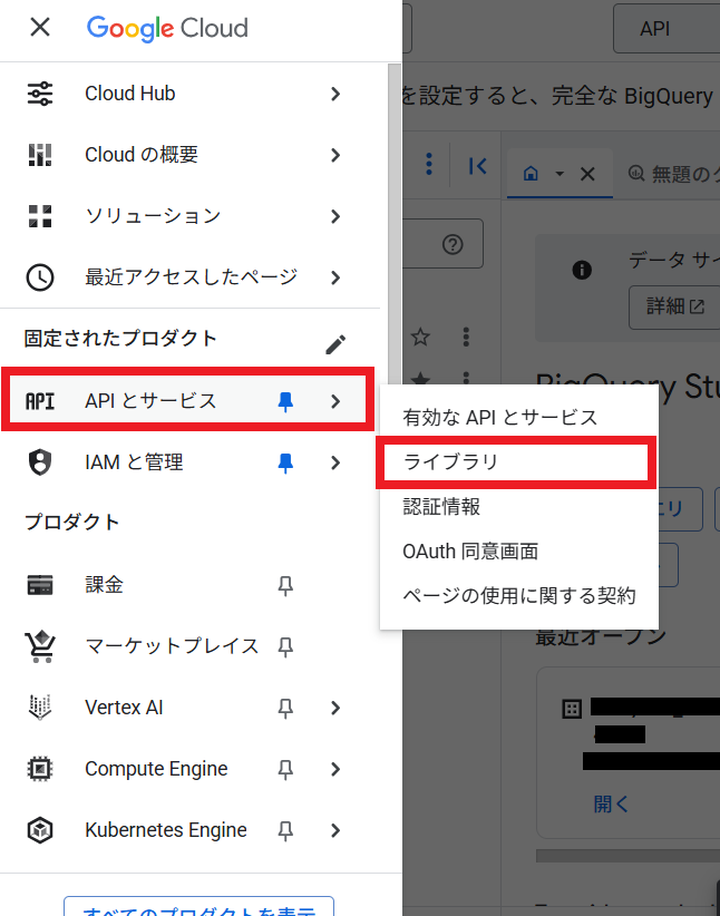The height and width of the screenshot is (916, 720).
Task: Click the Vertex AI icon
Action: (x=40, y=708)
